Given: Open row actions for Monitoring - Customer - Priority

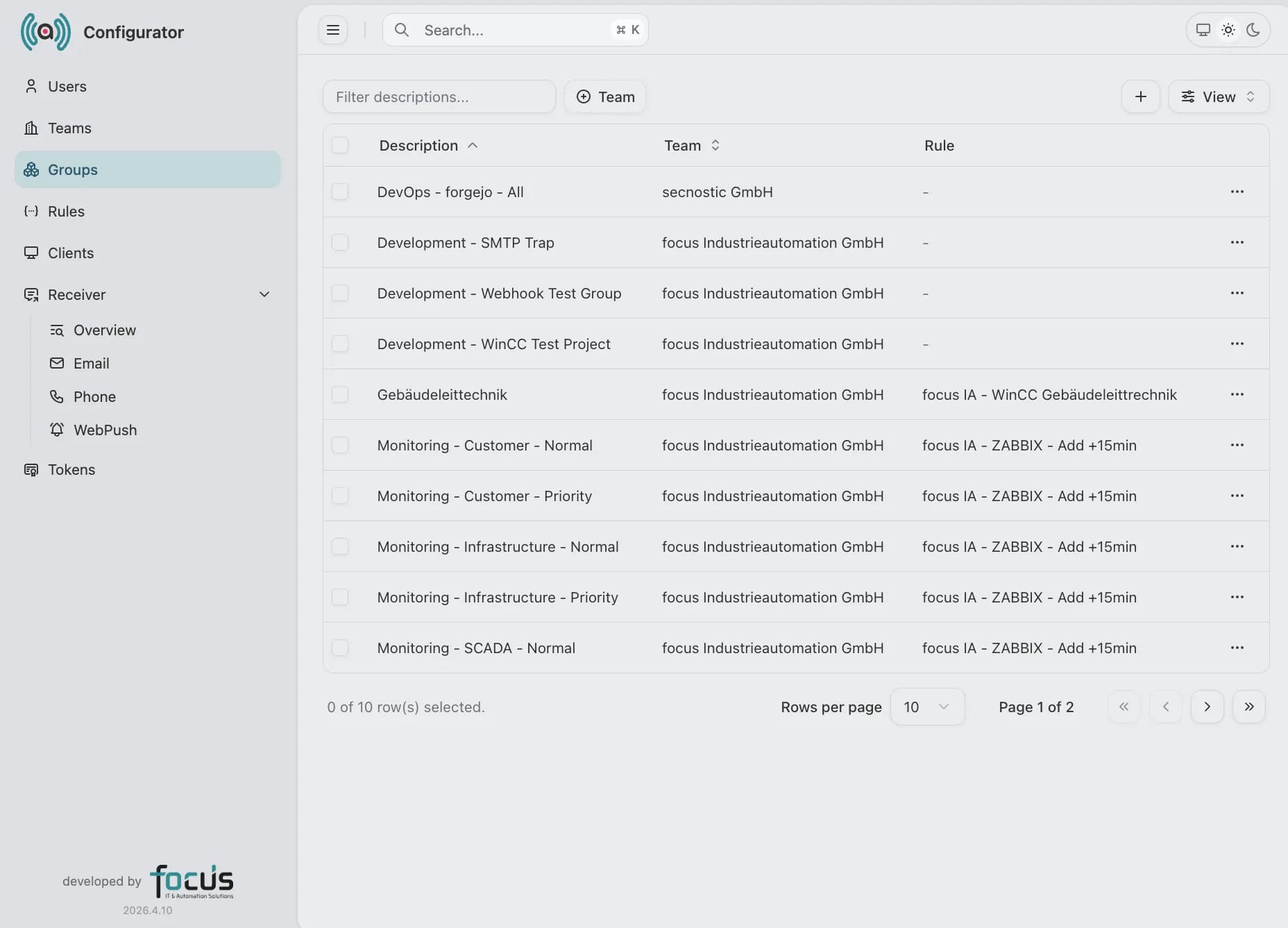Looking at the screenshot, I should (1237, 496).
